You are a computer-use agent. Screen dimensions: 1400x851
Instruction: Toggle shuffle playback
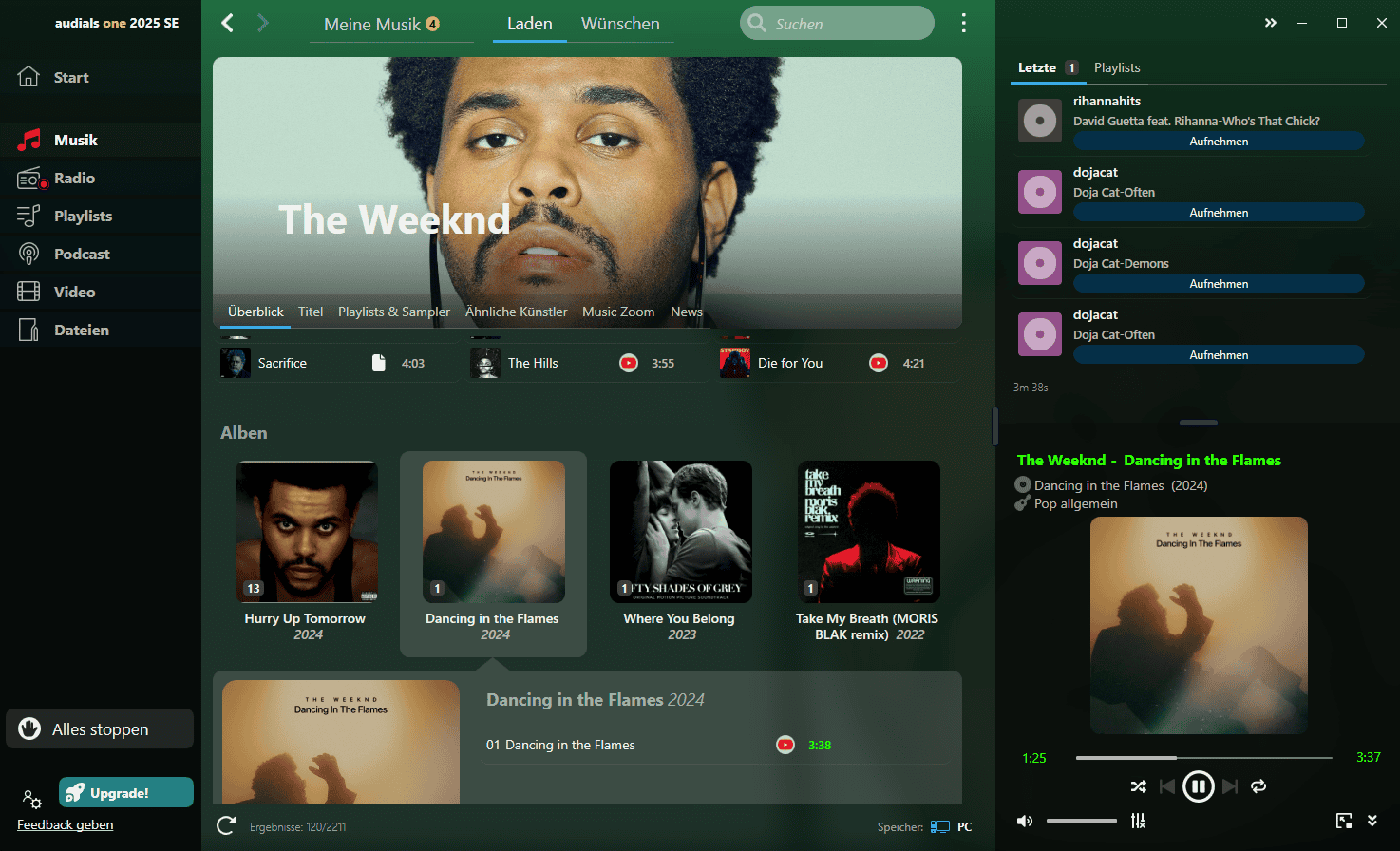pyautogui.click(x=1138, y=786)
